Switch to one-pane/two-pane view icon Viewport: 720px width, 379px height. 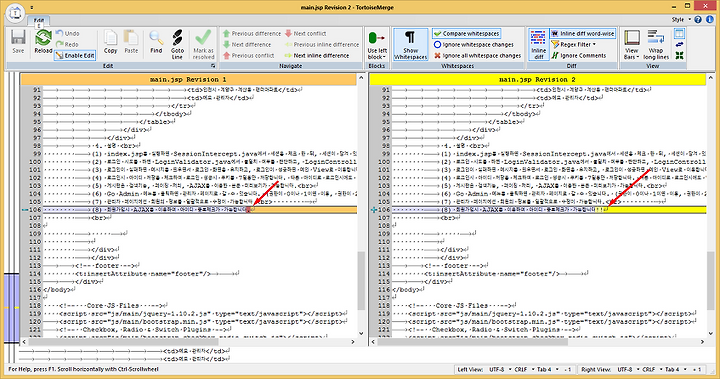679,34
